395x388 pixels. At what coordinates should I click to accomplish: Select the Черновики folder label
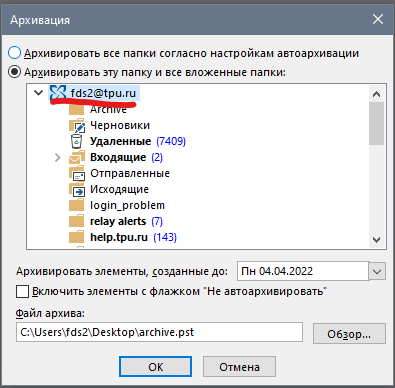(120, 125)
